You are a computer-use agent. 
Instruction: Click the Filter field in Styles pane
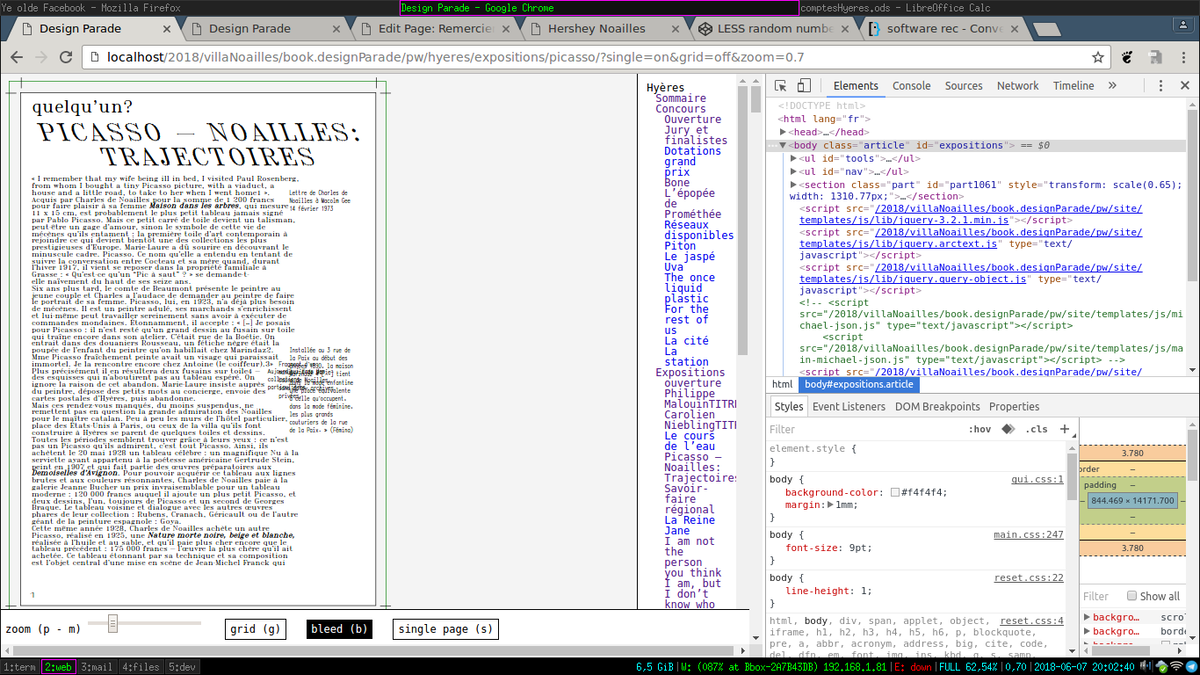click(x=860, y=429)
